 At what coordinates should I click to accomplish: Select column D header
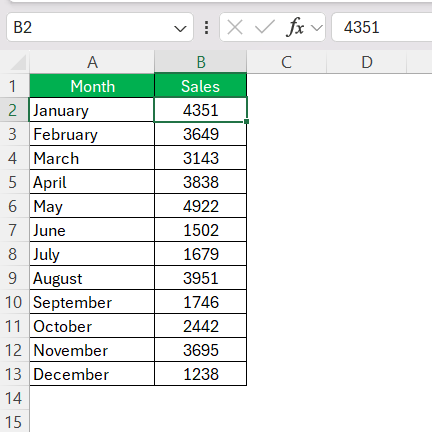pos(367,62)
